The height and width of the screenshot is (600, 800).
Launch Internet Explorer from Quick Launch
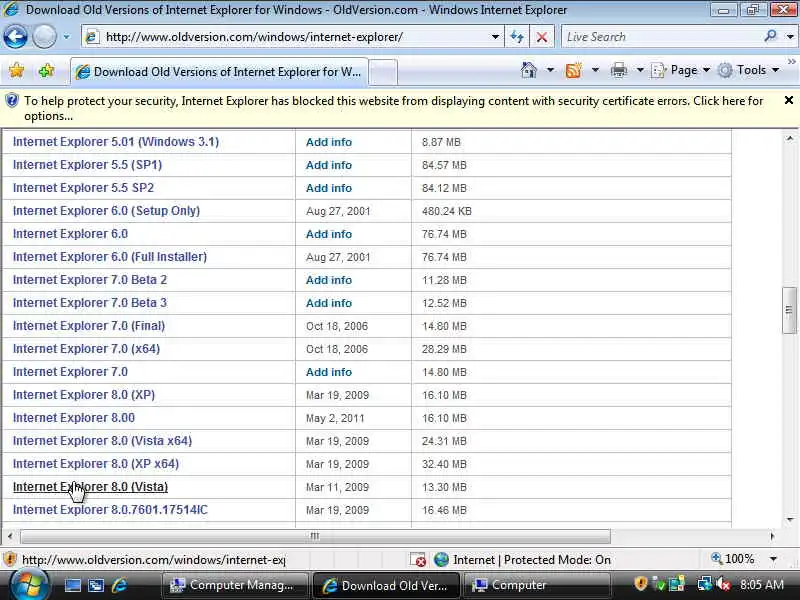pyautogui.click(x=119, y=585)
